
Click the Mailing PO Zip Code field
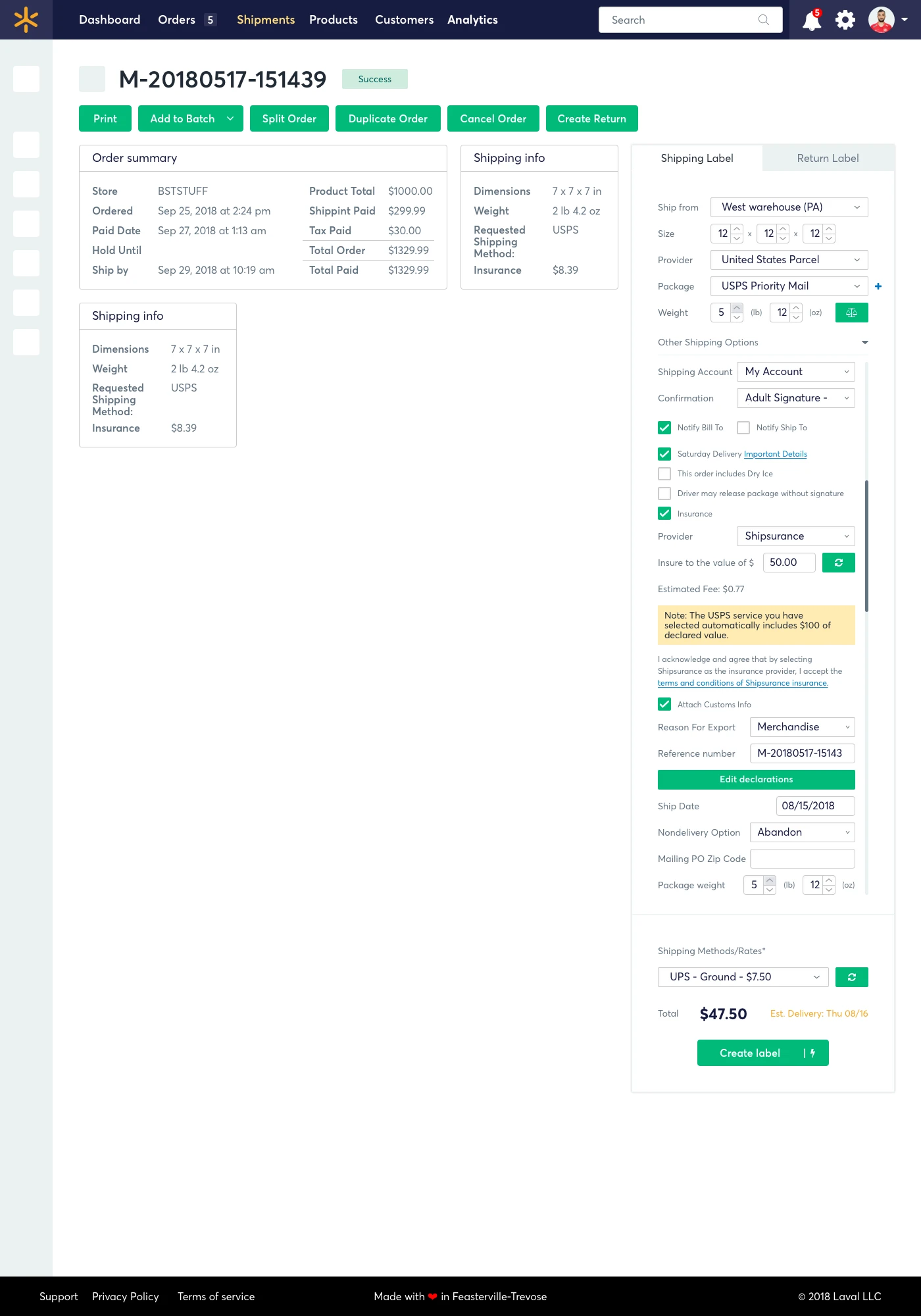[x=802, y=859]
